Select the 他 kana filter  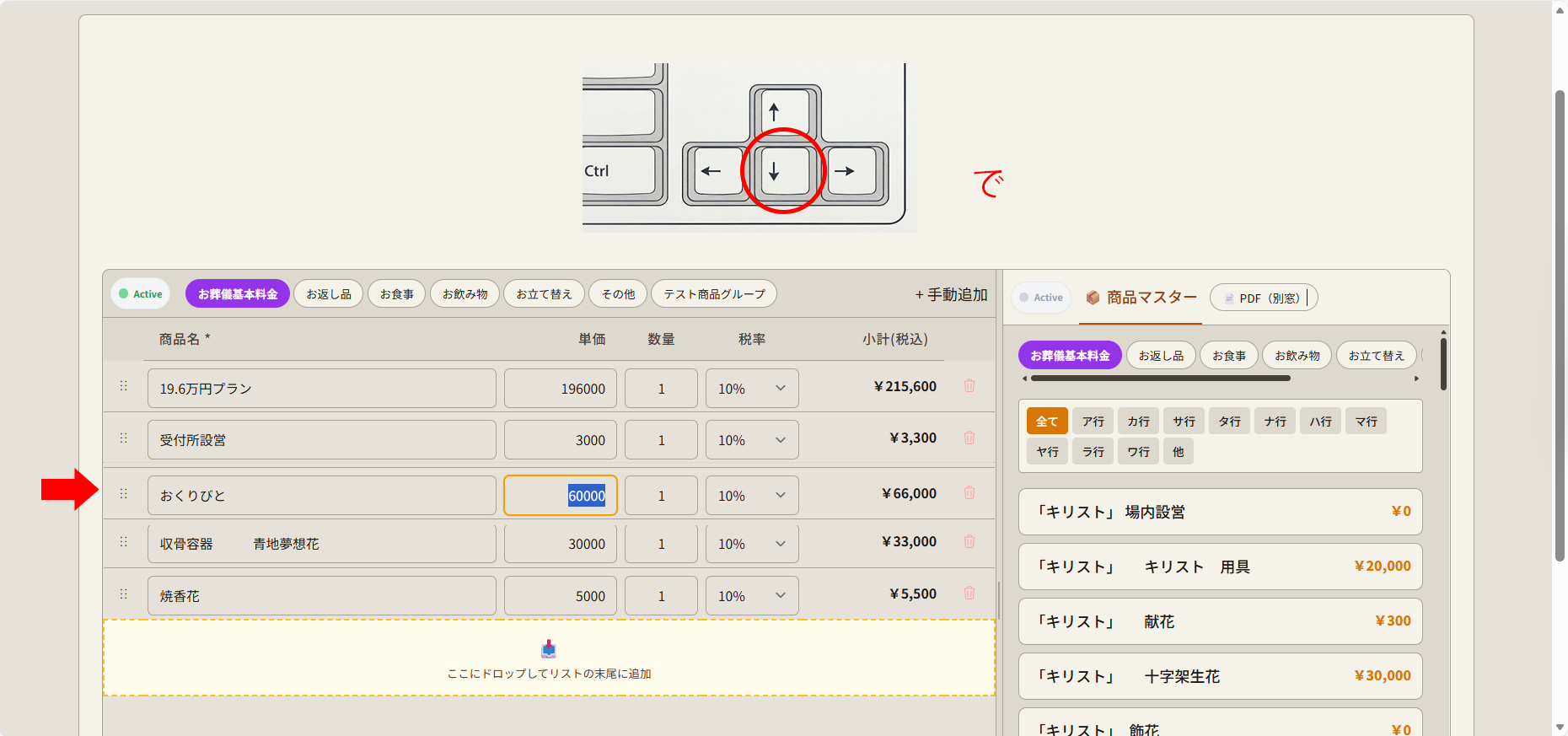(x=1179, y=451)
